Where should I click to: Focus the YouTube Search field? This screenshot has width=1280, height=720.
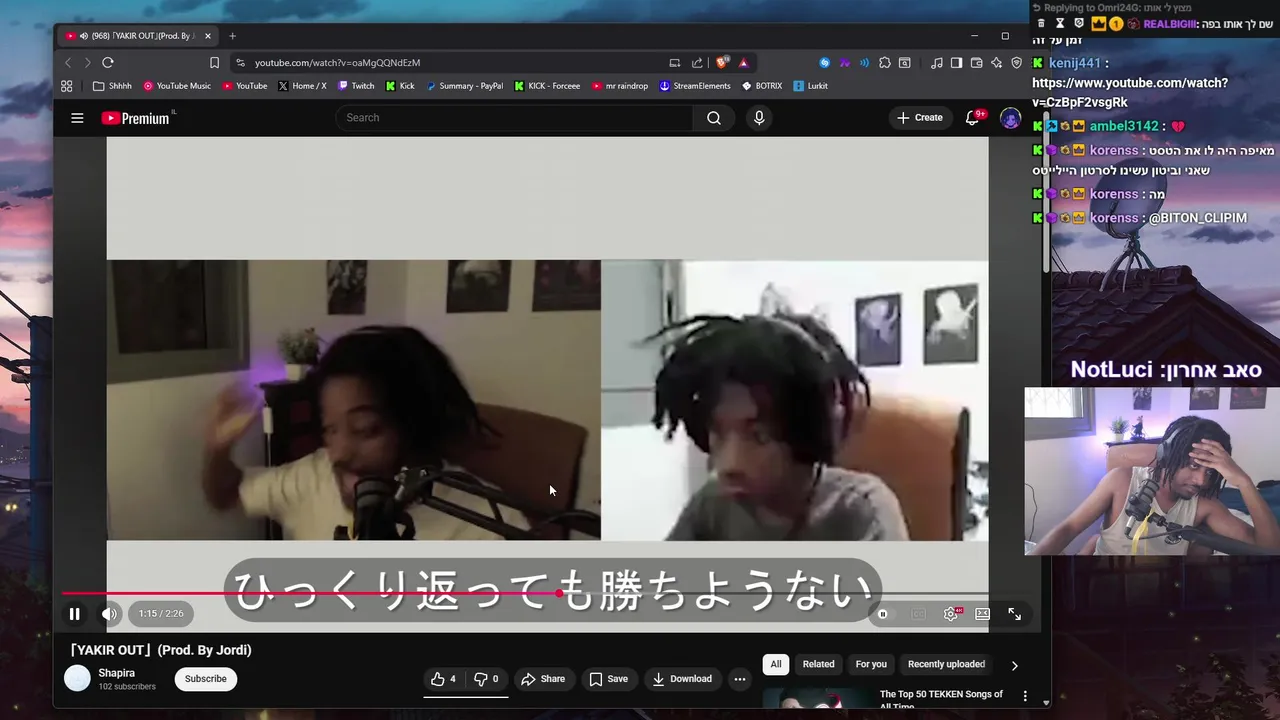[514, 118]
